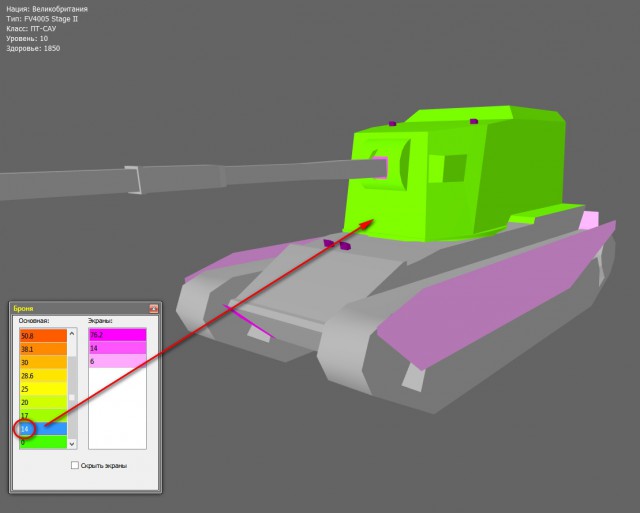Click the Основная list scrollbar thumb
This screenshot has height=513, width=640.
coord(72,398)
